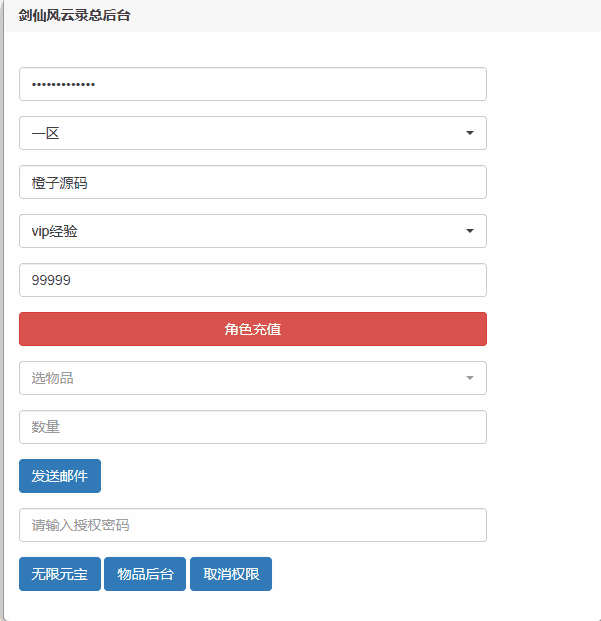The image size is (601, 621).
Task: Click the caret arrow beside vip经验
Action: pyautogui.click(x=469, y=231)
